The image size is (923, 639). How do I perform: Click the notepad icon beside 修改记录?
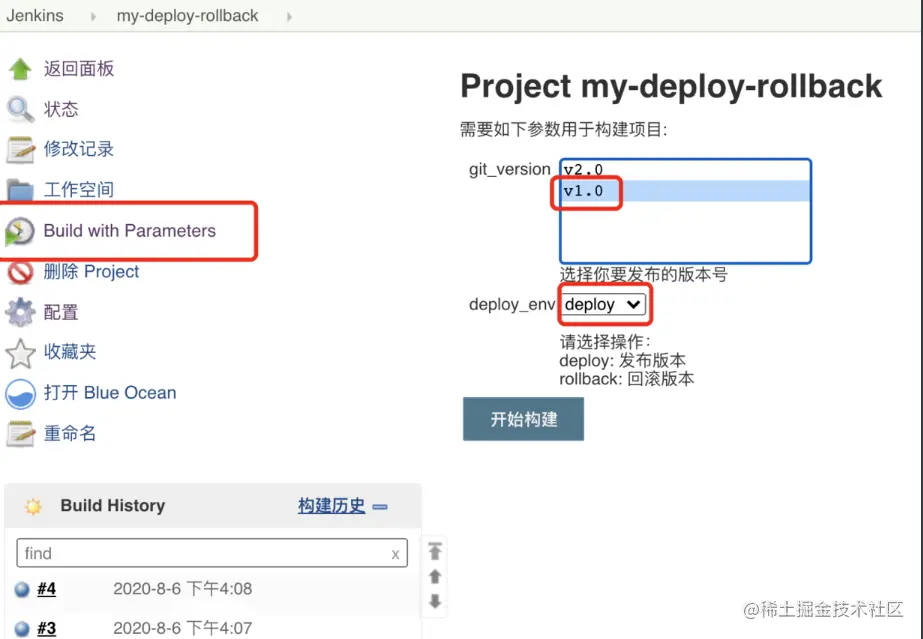(20, 149)
